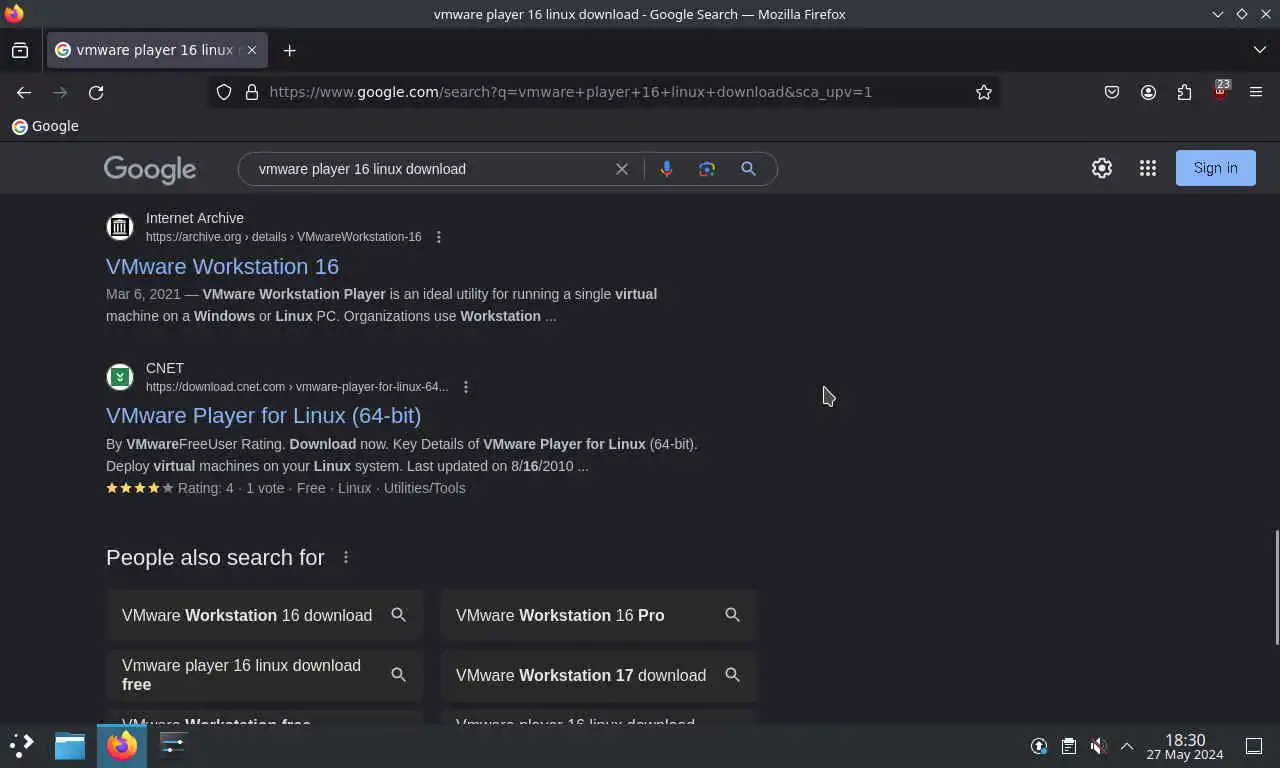Click the Google logo
This screenshot has height=768, width=1280.
[x=150, y=170]
